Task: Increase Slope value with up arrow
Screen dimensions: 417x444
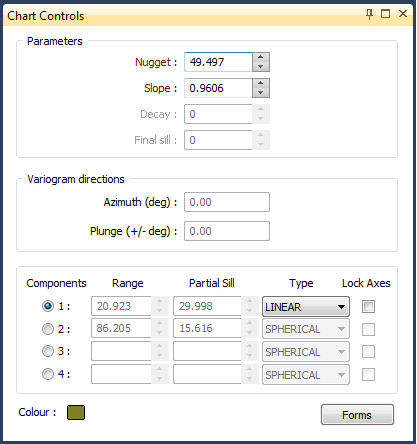Action: point(261,83)
